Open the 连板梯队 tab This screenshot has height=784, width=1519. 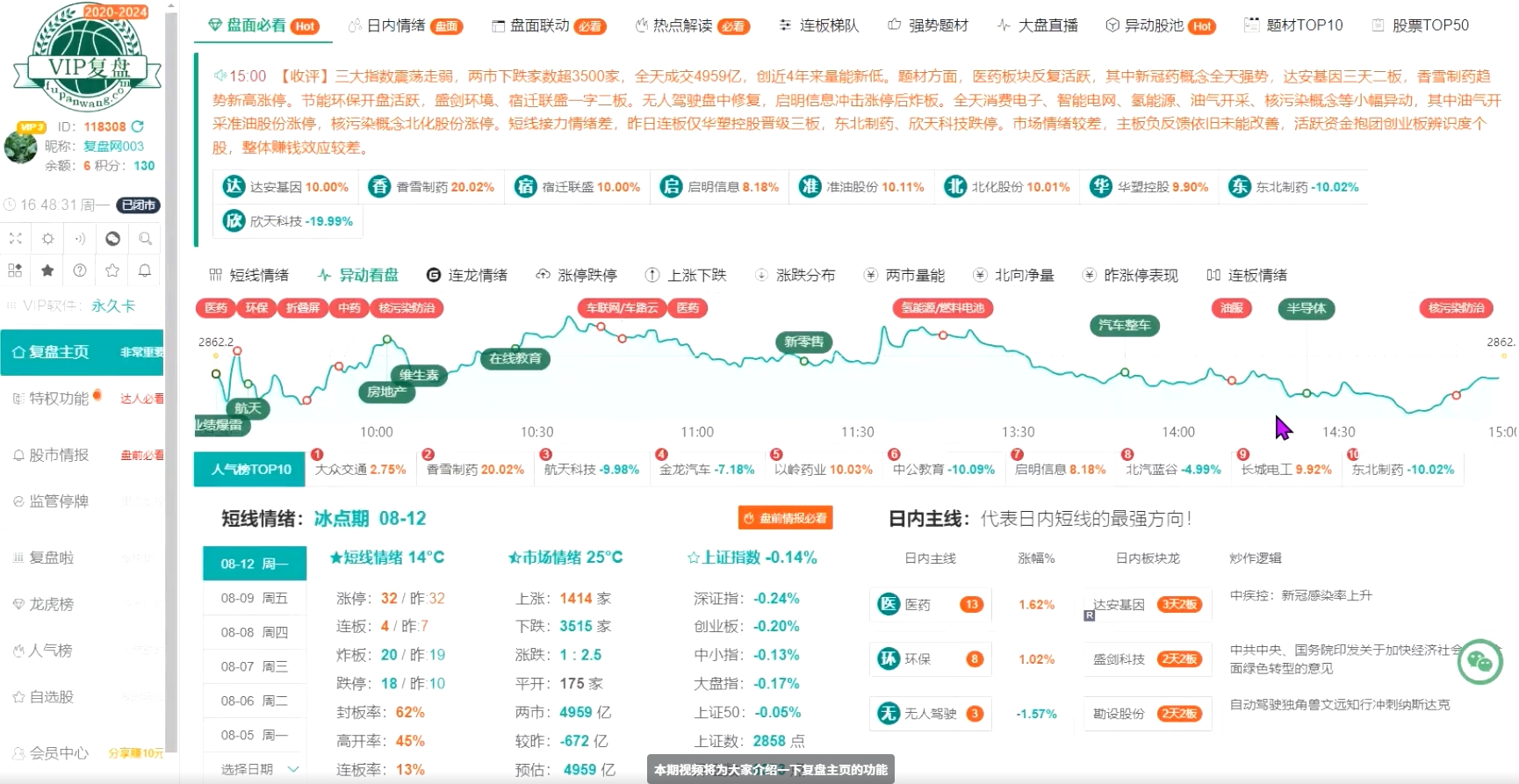point(819,25)
